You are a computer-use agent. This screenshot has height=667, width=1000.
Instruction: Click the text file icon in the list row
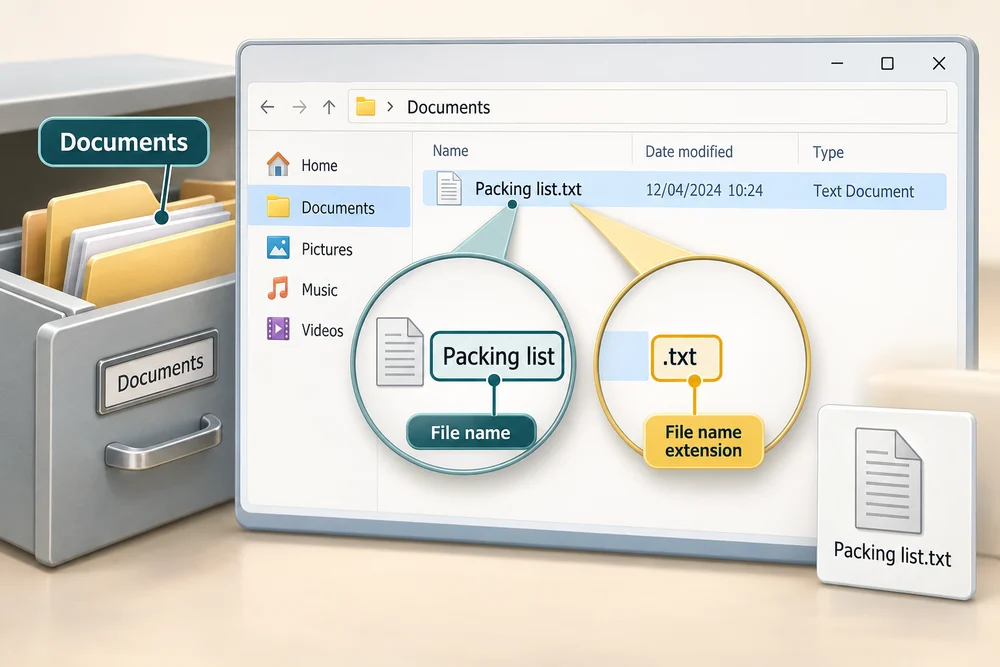[449, 189]
